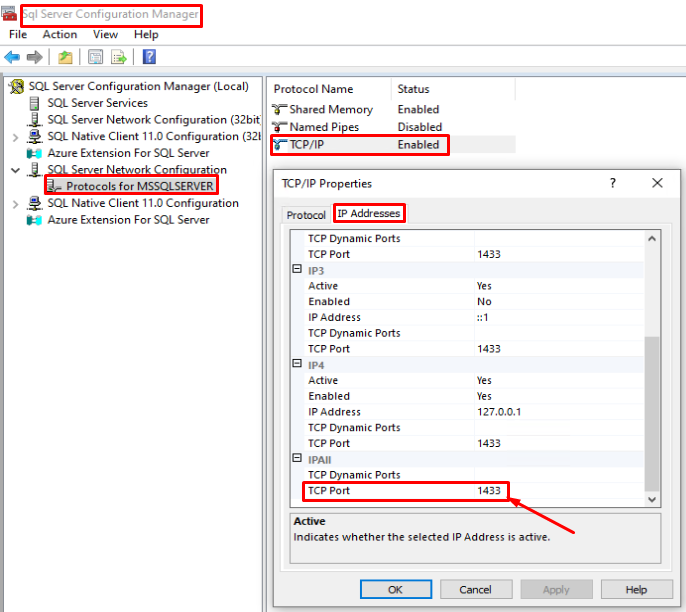The height and width of the screenshot is (612, 686).
Task: Click the scrollbar down arrow in the properties list
Action: coord(652,499)
